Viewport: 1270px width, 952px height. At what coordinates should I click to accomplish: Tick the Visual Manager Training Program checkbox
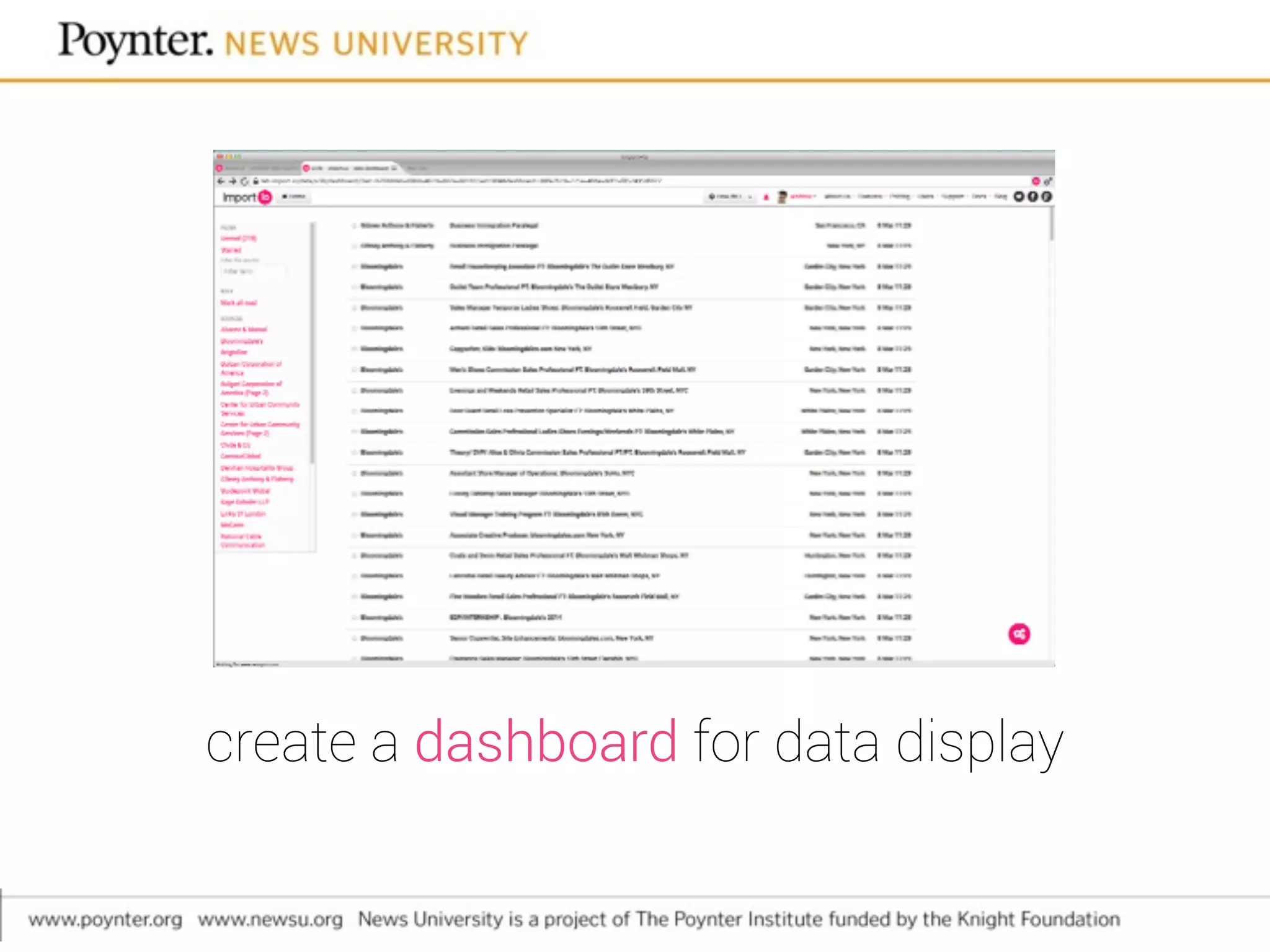[354, 514]
